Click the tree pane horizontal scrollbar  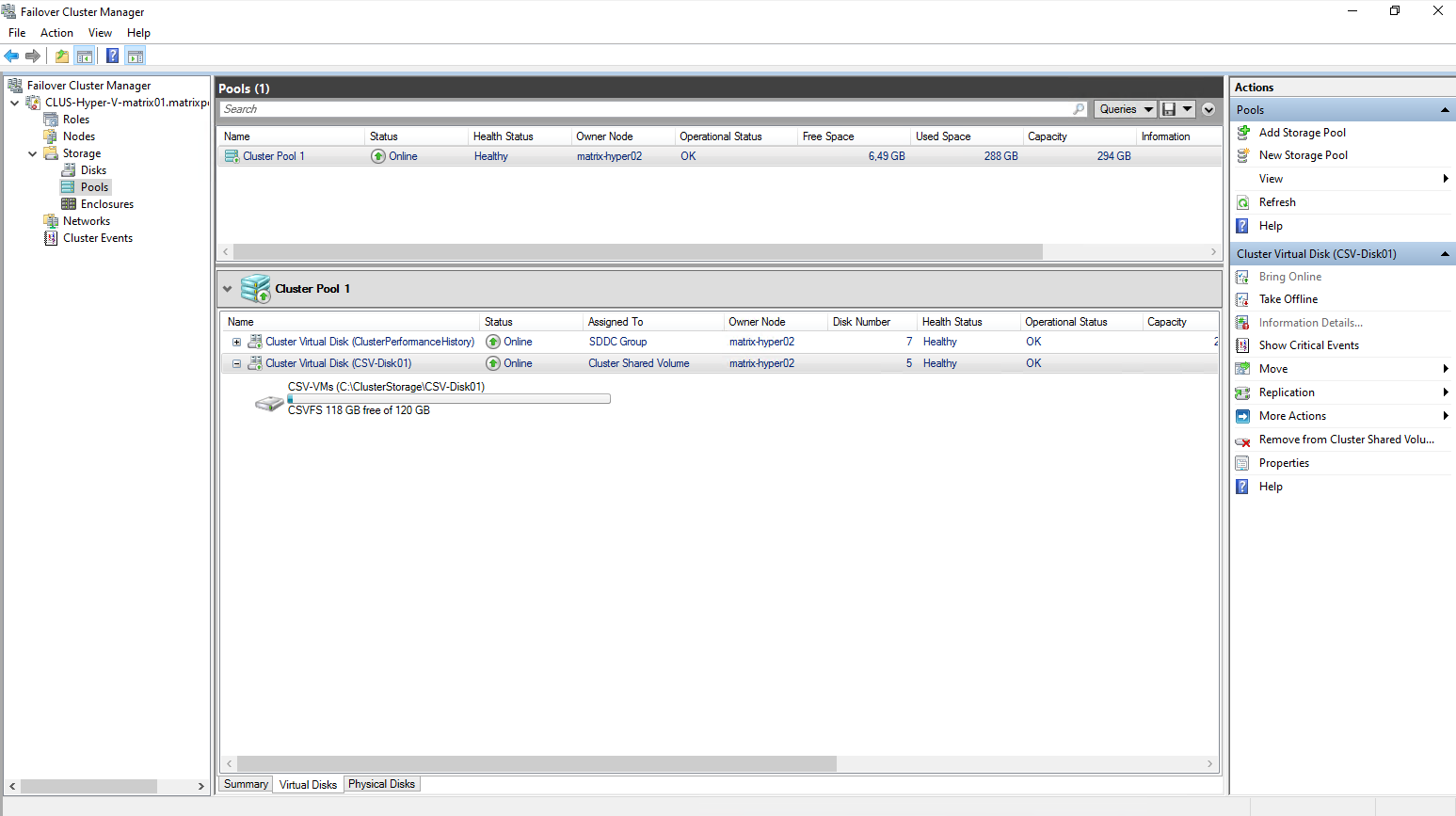[x=88, y=786]
